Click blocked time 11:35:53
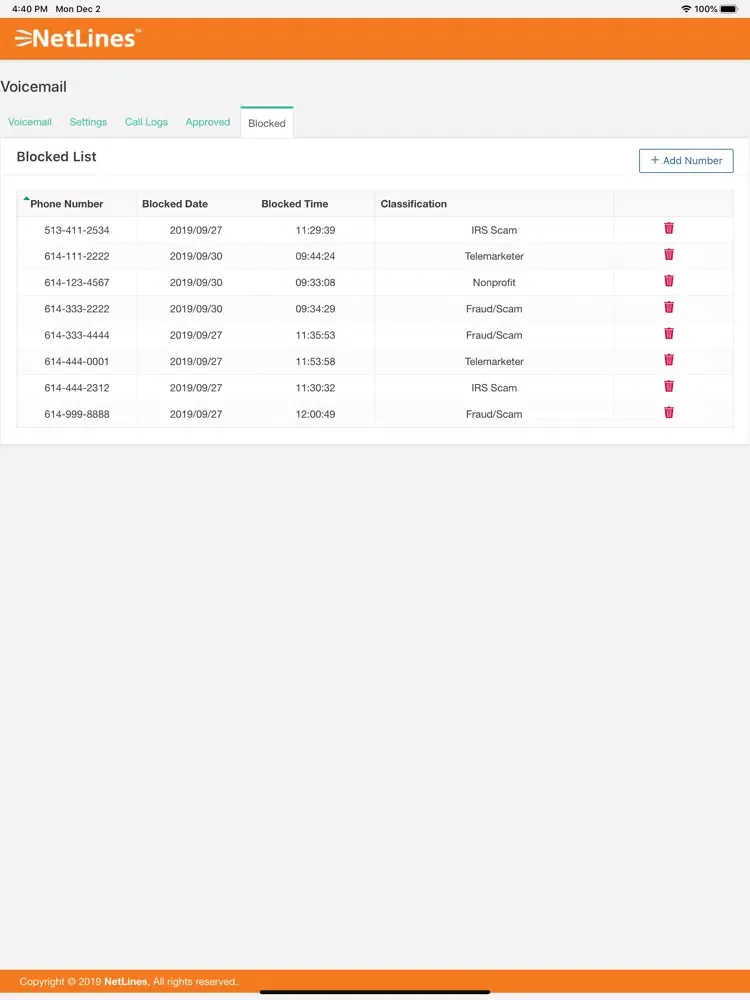 pos(315,335)
